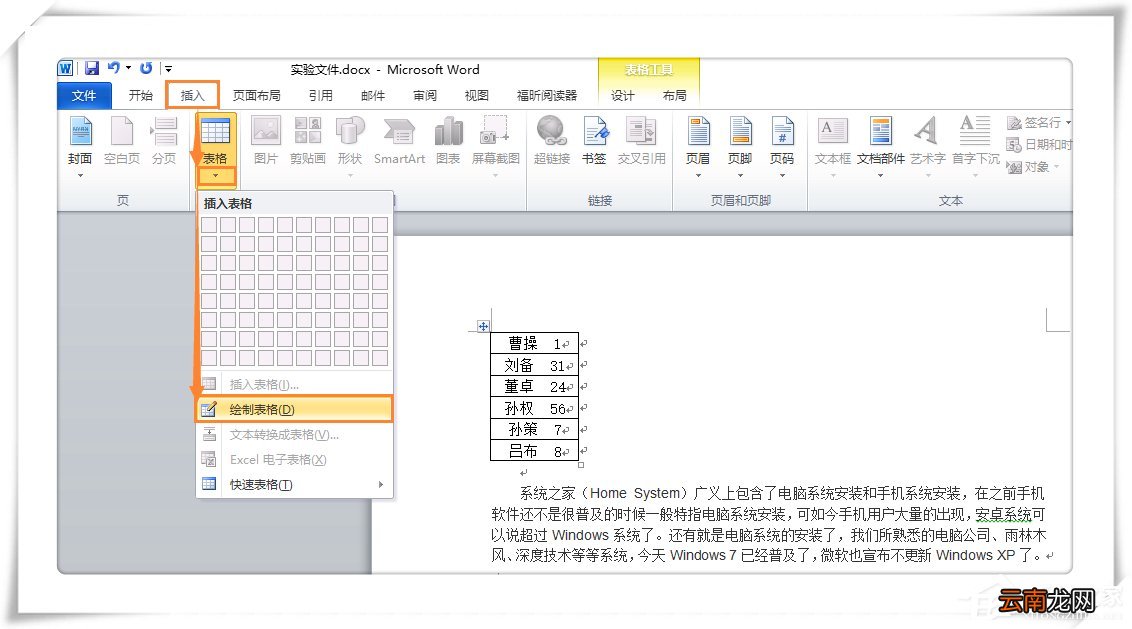Open the table tools 布局 tab
Image resolution: width=1132 pixels, height=629 pixels.
pyautogui.click(x=674, y=95)
